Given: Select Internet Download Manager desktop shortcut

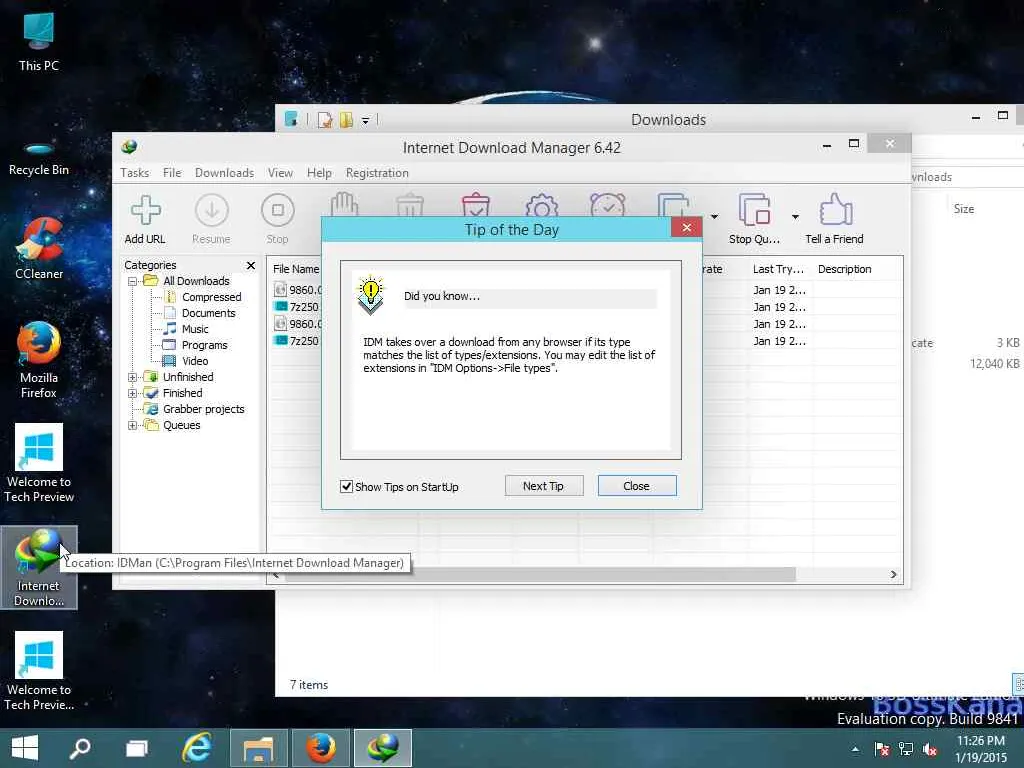Looking at the screenshot, I should [39, 568].
